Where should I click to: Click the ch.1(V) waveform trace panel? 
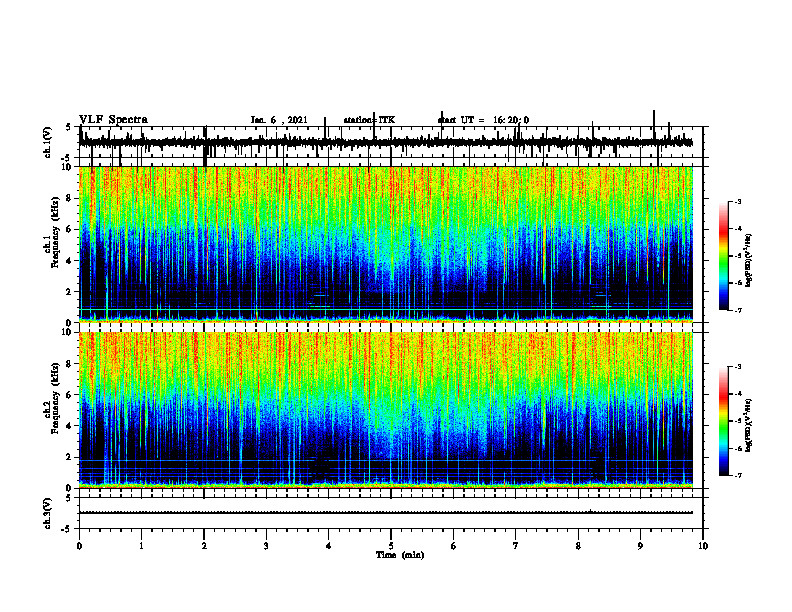click(x=390, y=142)
